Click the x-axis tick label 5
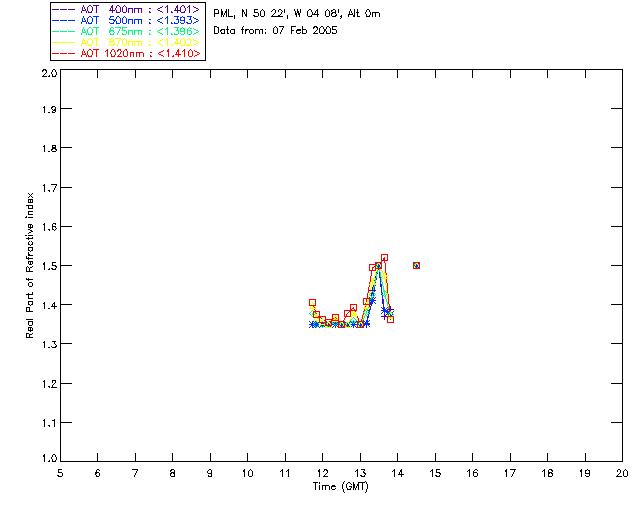Image resolution: width=640 pixels, height=512 pixels. click(60, 474)
